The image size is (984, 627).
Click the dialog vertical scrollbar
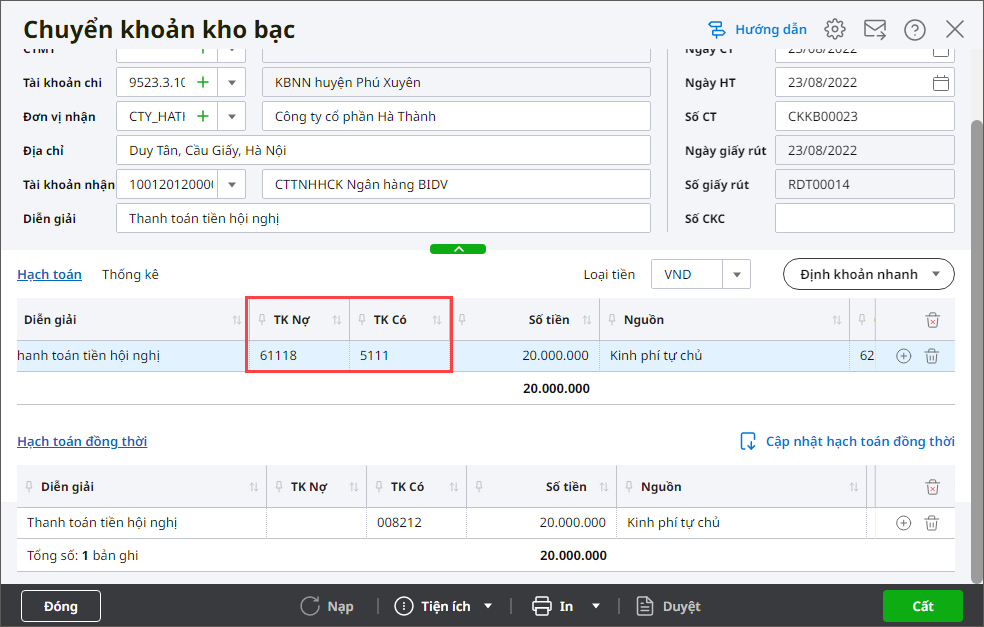click(976, 351)
